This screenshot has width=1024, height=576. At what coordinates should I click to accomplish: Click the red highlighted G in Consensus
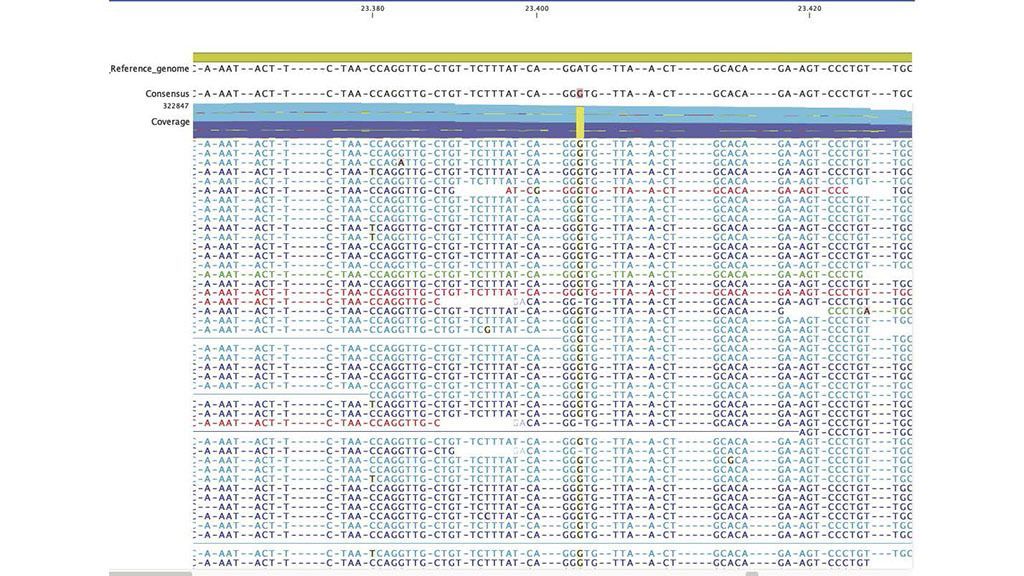point(580,94)
